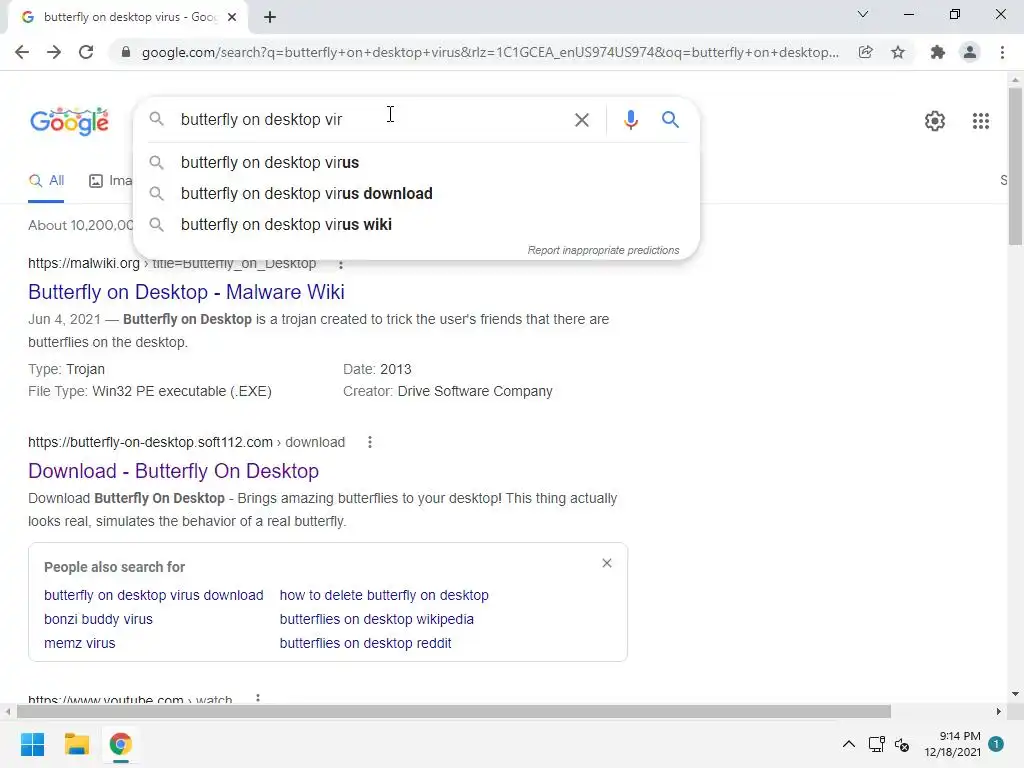The height and width of the screenshot is (768, 1024).
Task: Click the address bar URL
Action: coord(490,52)
